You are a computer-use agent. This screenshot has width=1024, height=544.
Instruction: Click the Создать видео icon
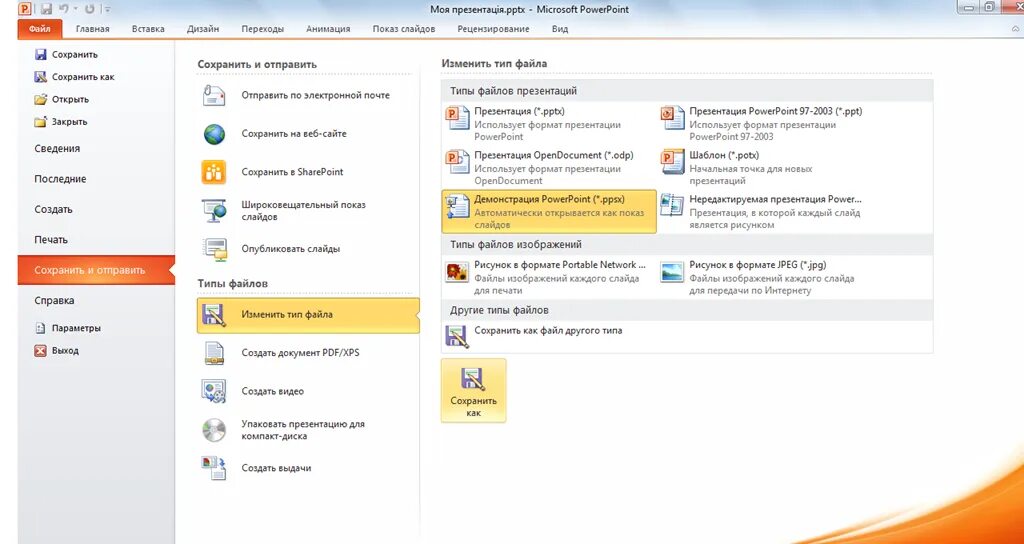tap(214, 392)
